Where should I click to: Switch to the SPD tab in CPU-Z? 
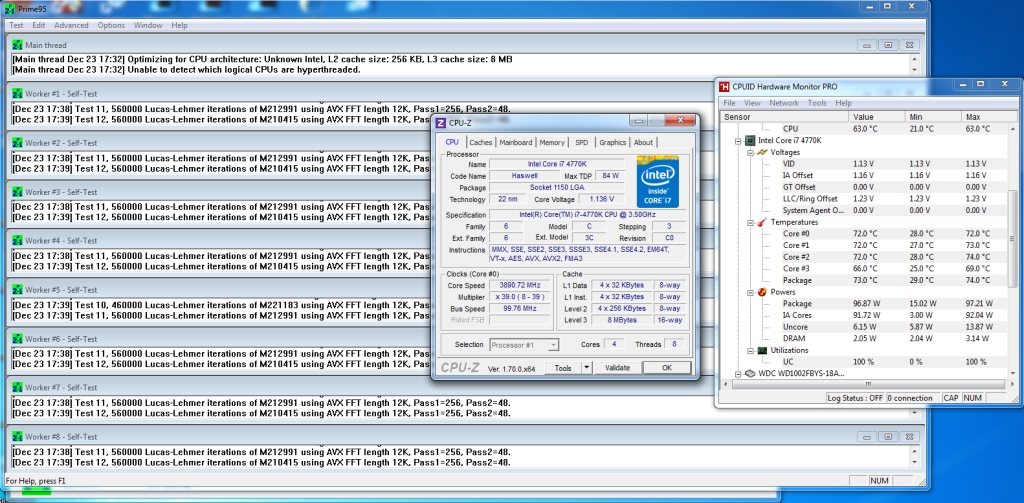click(x=581, y=142)
